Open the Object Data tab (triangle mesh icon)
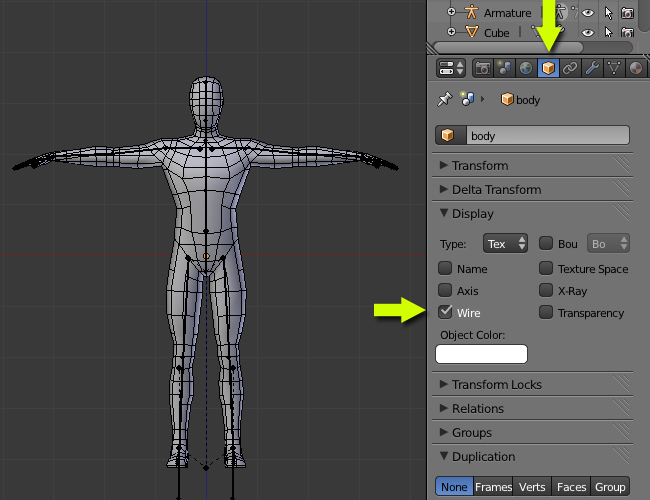The width and height of the screenshot is (650, 500). [x=614, y=68]
